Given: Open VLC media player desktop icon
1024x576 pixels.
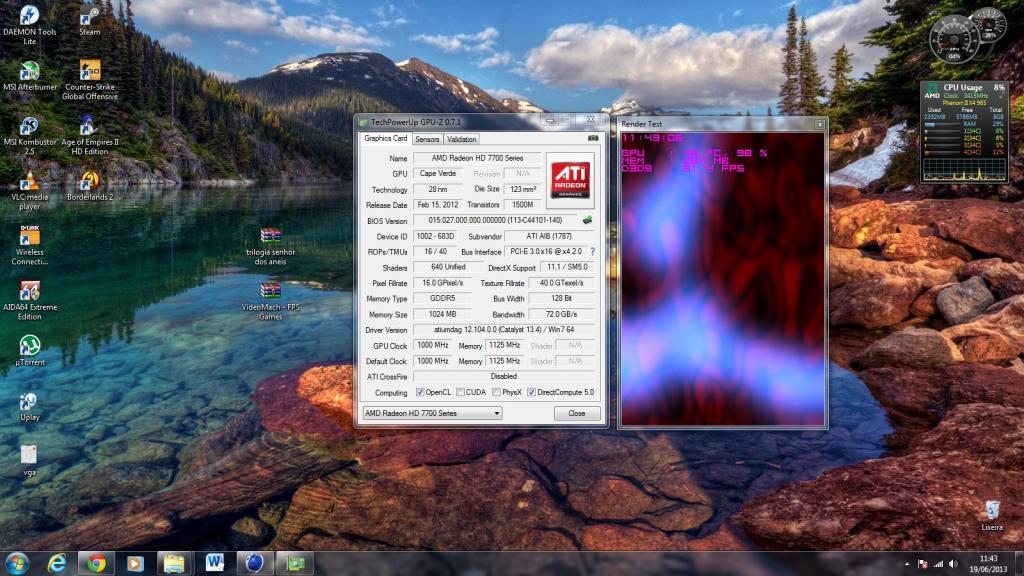Looking at the screenshot, I should [x=29, y=191].
